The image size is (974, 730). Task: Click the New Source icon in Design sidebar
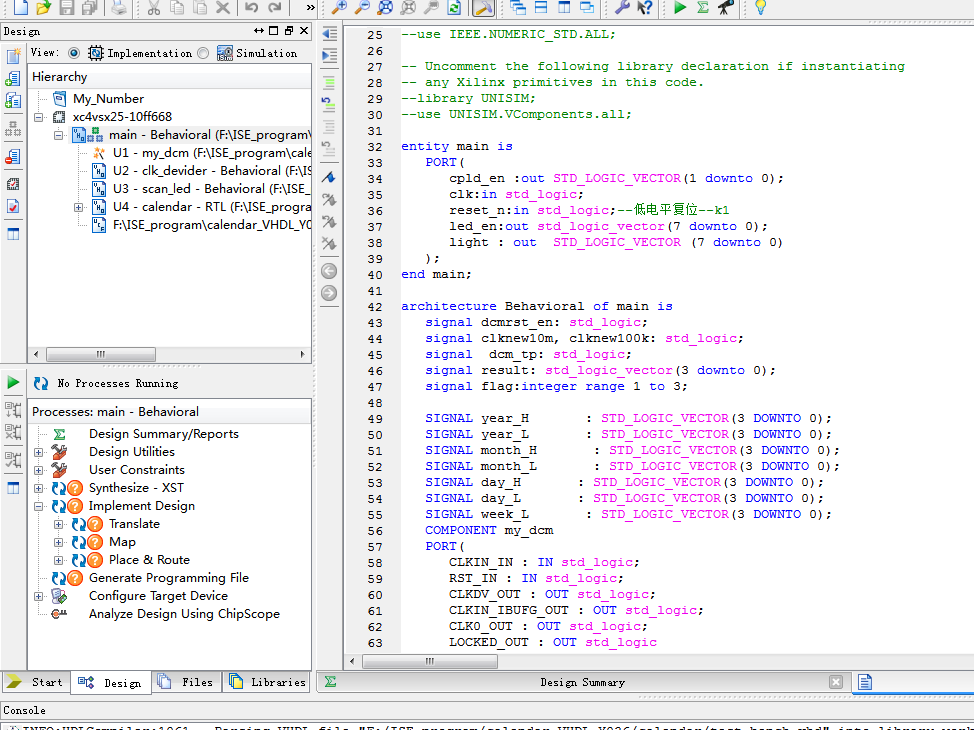point(13,56)
